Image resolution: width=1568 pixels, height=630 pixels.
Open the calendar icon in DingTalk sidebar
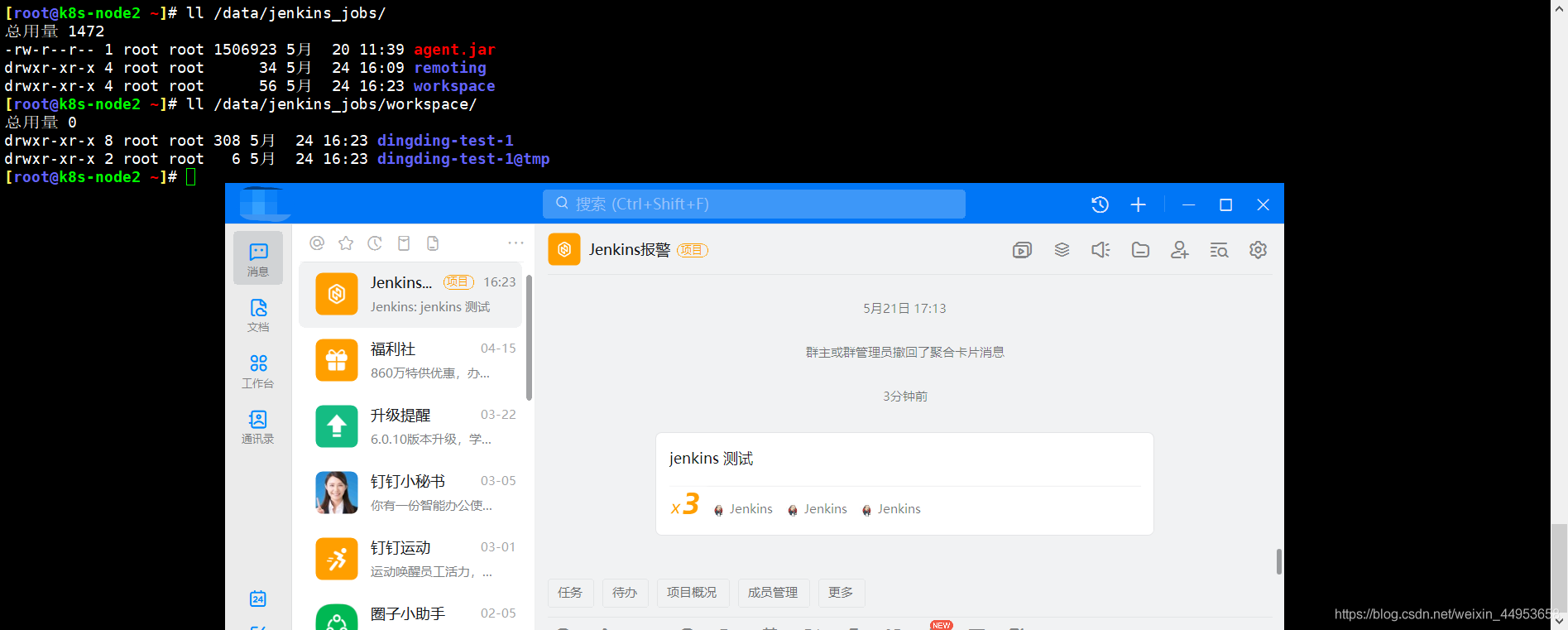point(258,599)
